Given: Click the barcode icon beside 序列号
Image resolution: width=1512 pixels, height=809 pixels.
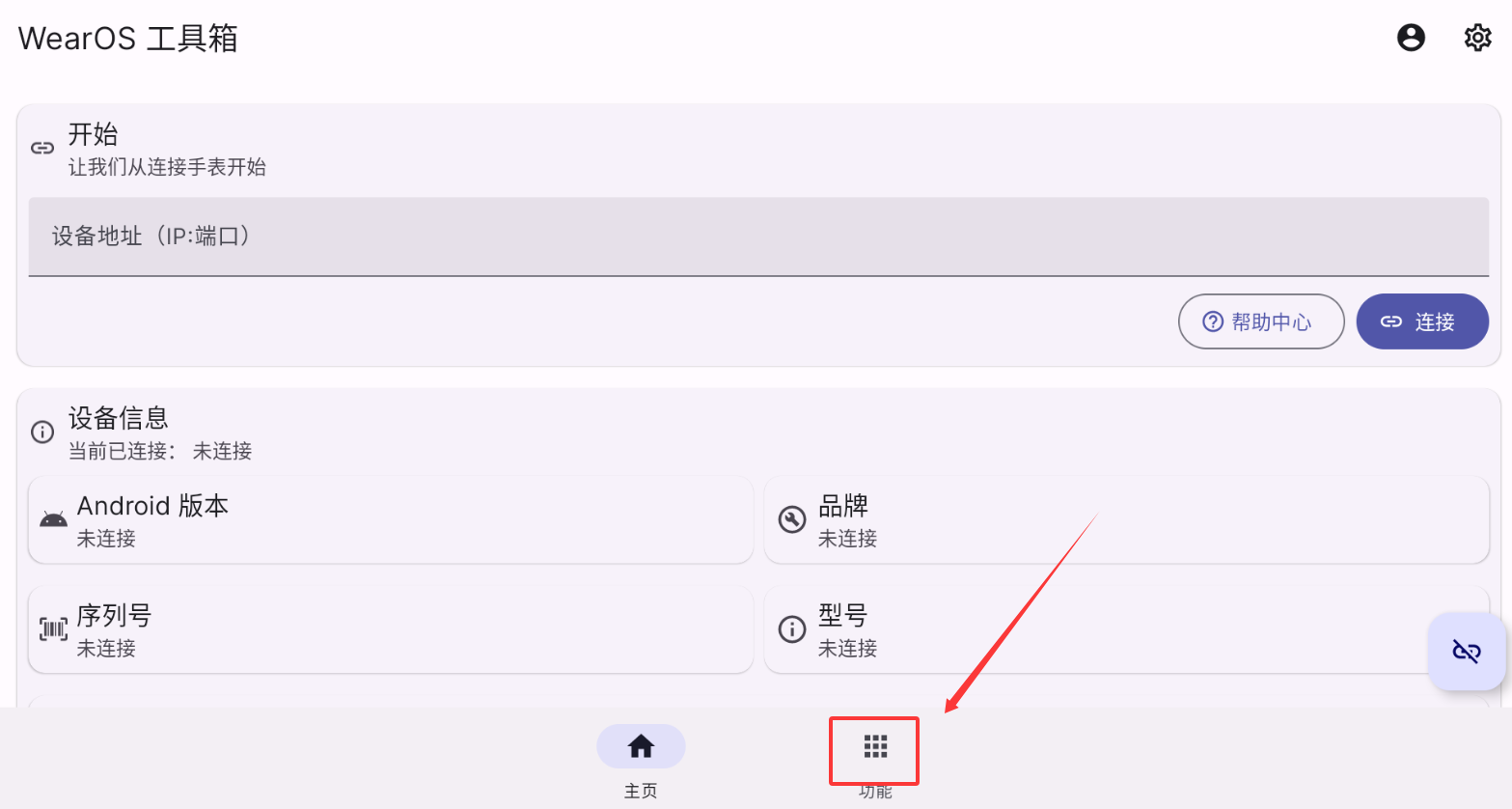Looking at the screenshot, I should coord(53,629).
